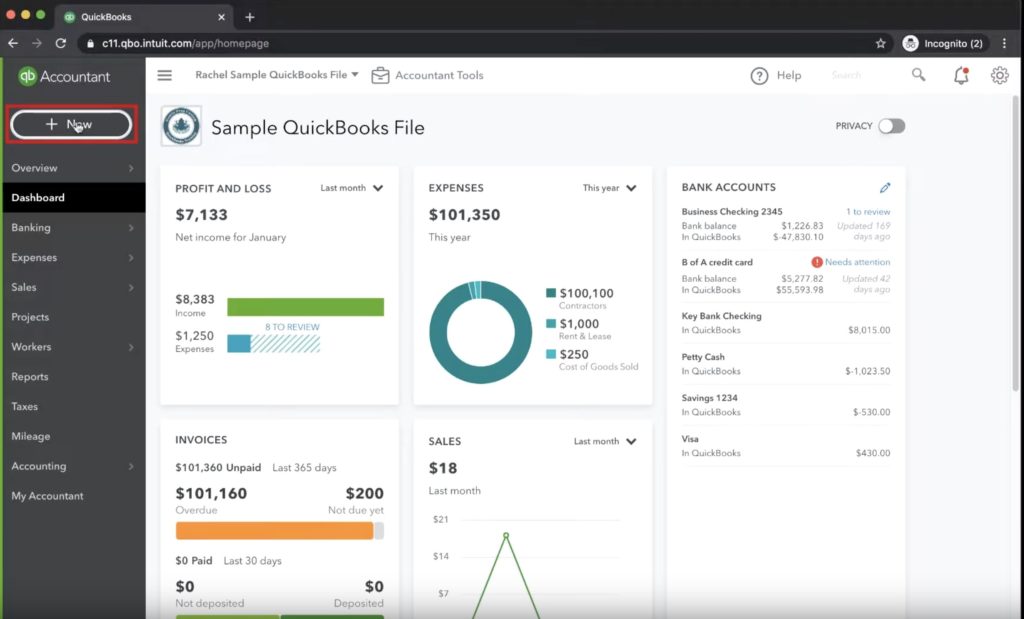Expand the Expenses sidebar submenu
1024x619 pixels.
(131, 258)
